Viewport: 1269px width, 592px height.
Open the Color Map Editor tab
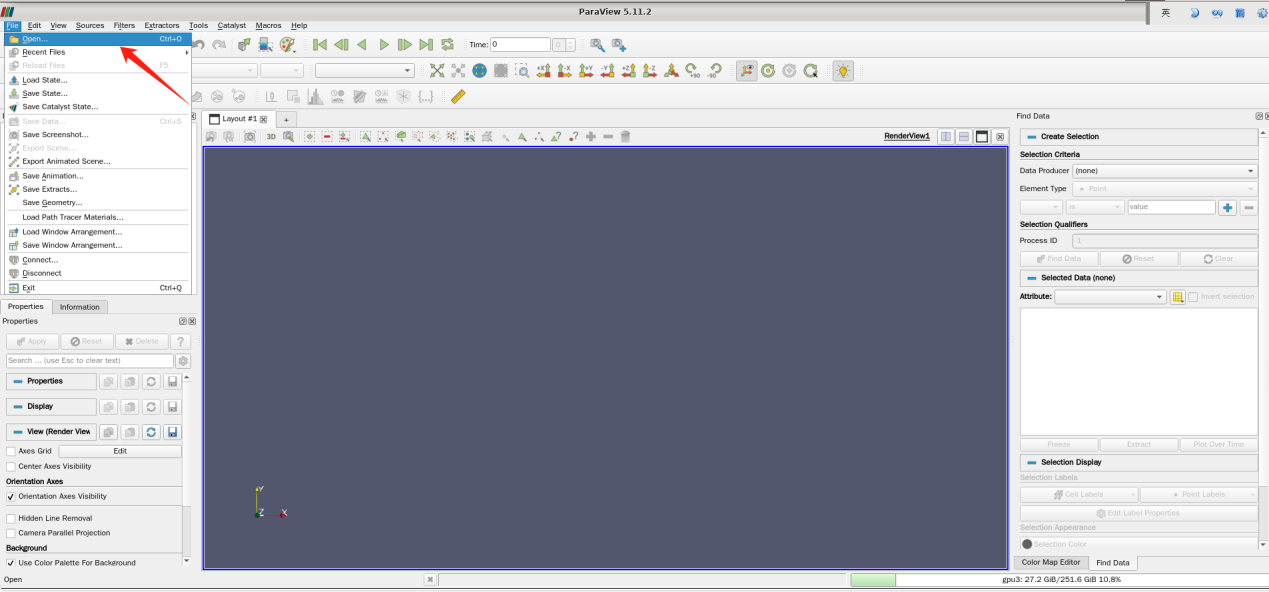(1049, 563)
